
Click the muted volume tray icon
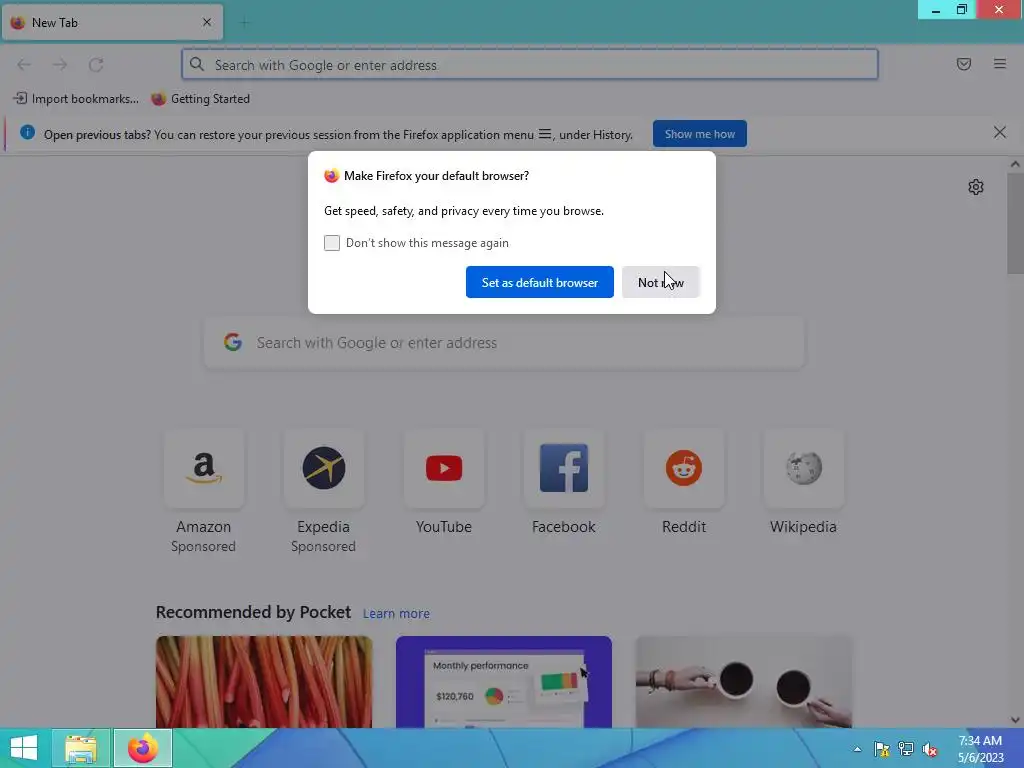pyautogui.click(x=930, y=749)
